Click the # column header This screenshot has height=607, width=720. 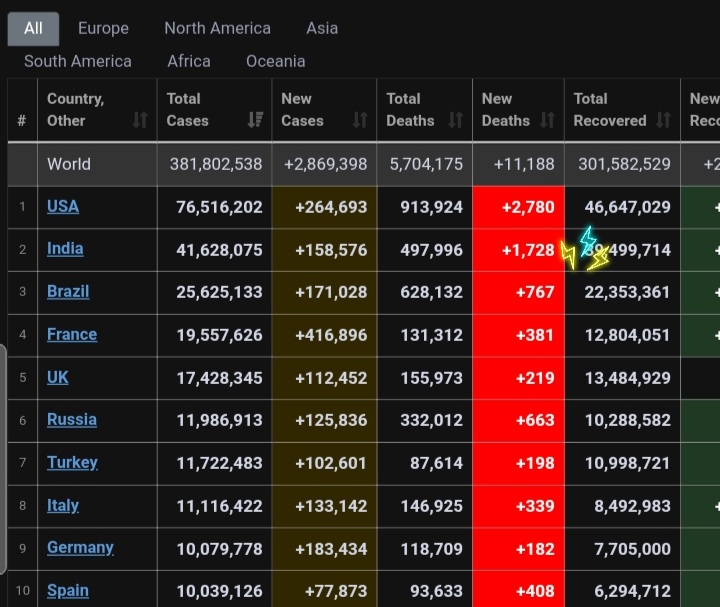[22, 120]
